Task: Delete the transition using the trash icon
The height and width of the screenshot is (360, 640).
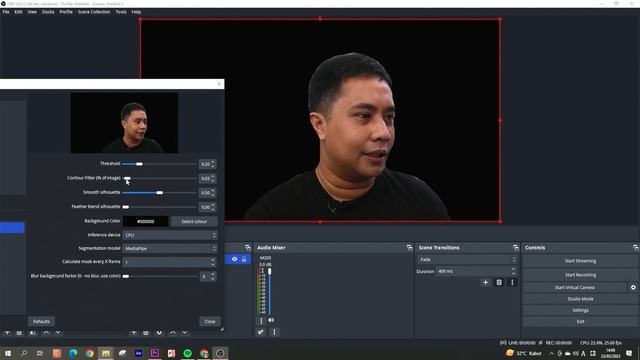Action: coord(499,282)
